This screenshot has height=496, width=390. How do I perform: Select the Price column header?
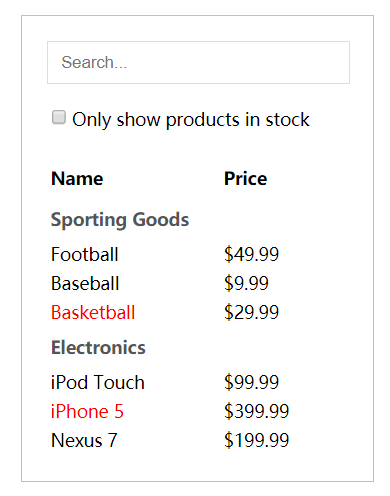245,179
